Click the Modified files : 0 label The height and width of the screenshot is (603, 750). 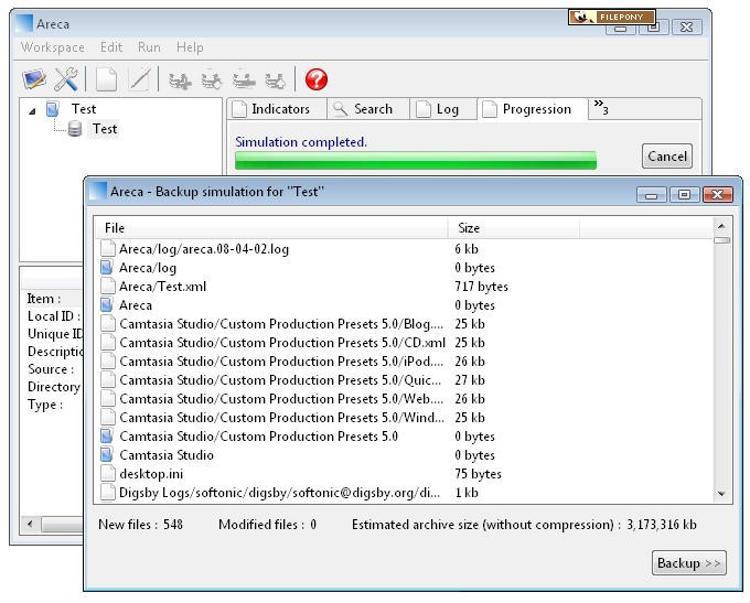coord(267,525)
